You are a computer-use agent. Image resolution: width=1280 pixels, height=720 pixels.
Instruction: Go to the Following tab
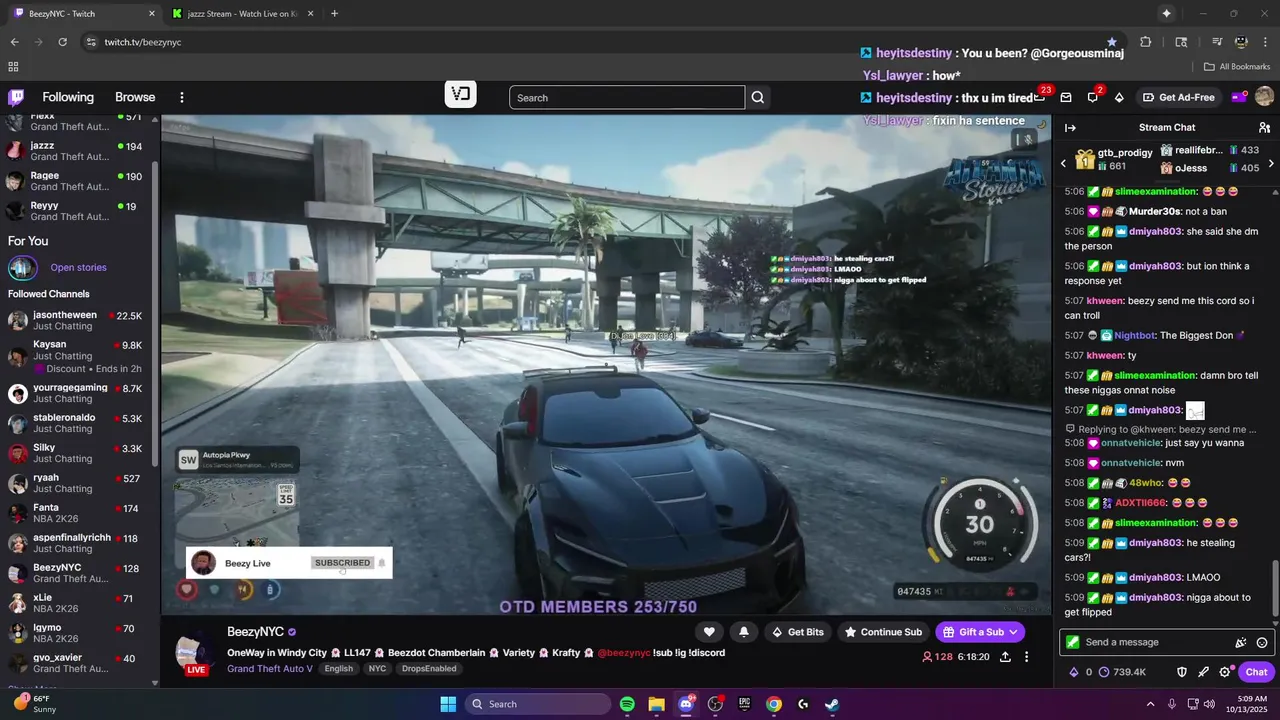pyautogui.click(x=68, y=97)
